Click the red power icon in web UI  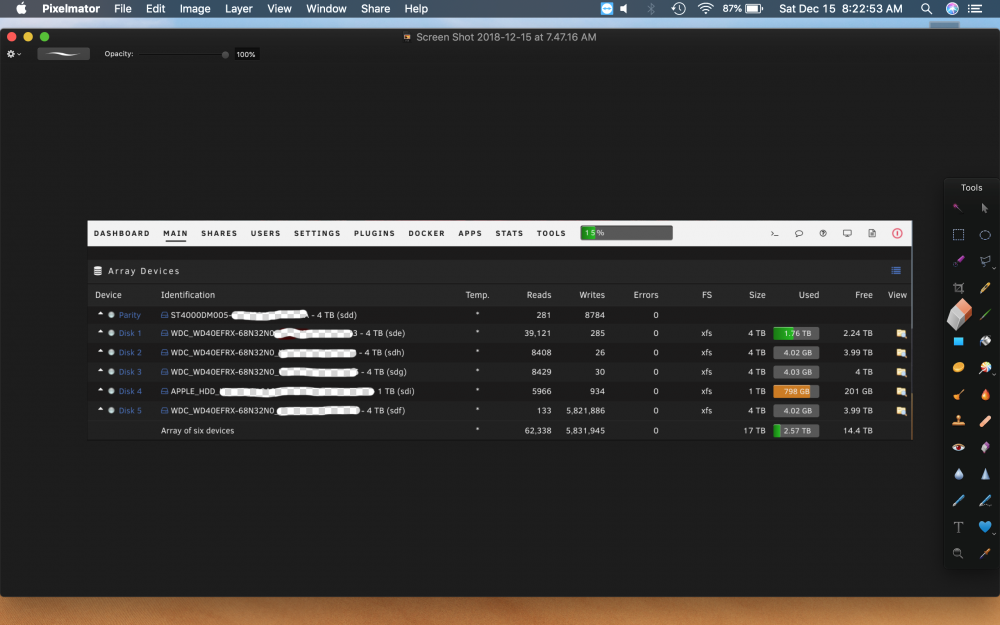(897, 233)
